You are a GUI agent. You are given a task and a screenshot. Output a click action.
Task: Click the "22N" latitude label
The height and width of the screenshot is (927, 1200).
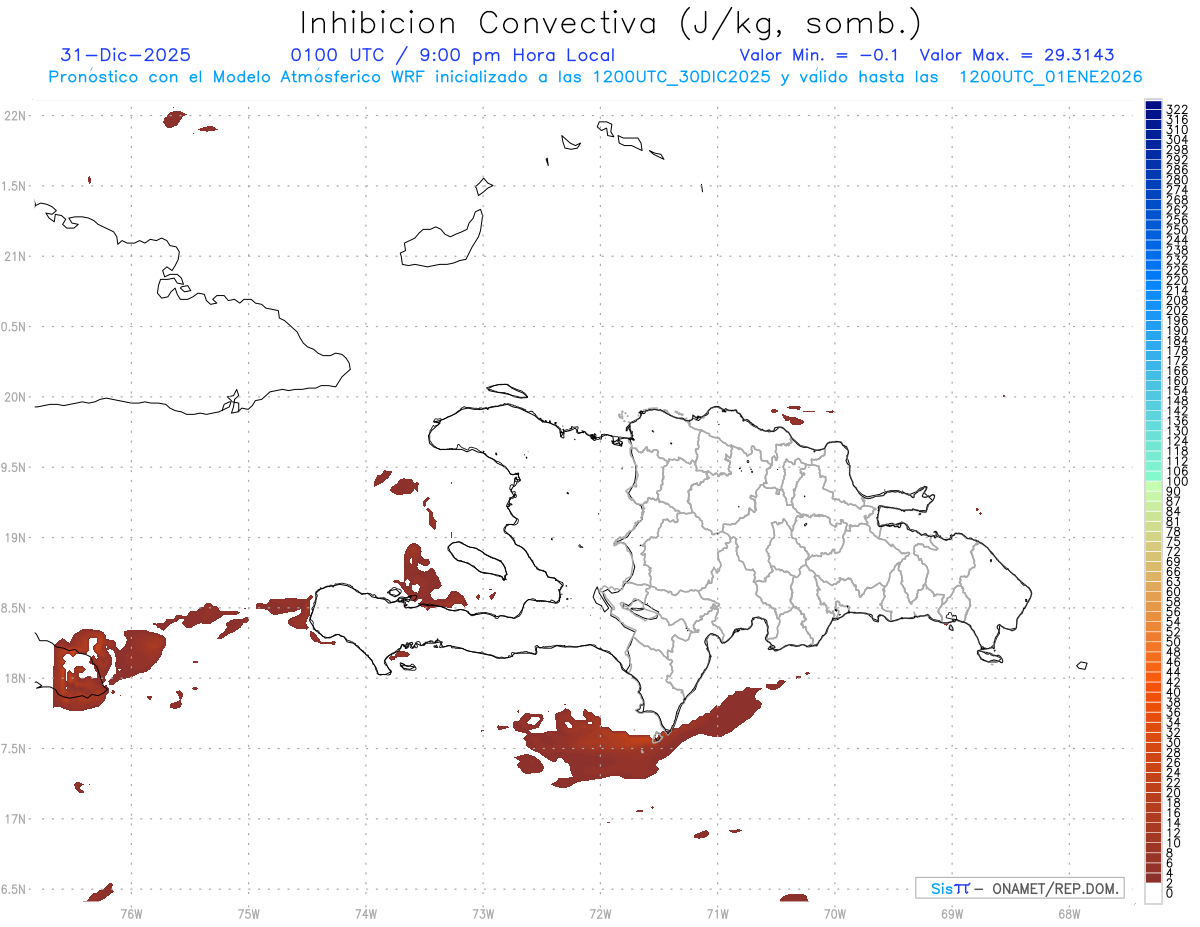15,116
